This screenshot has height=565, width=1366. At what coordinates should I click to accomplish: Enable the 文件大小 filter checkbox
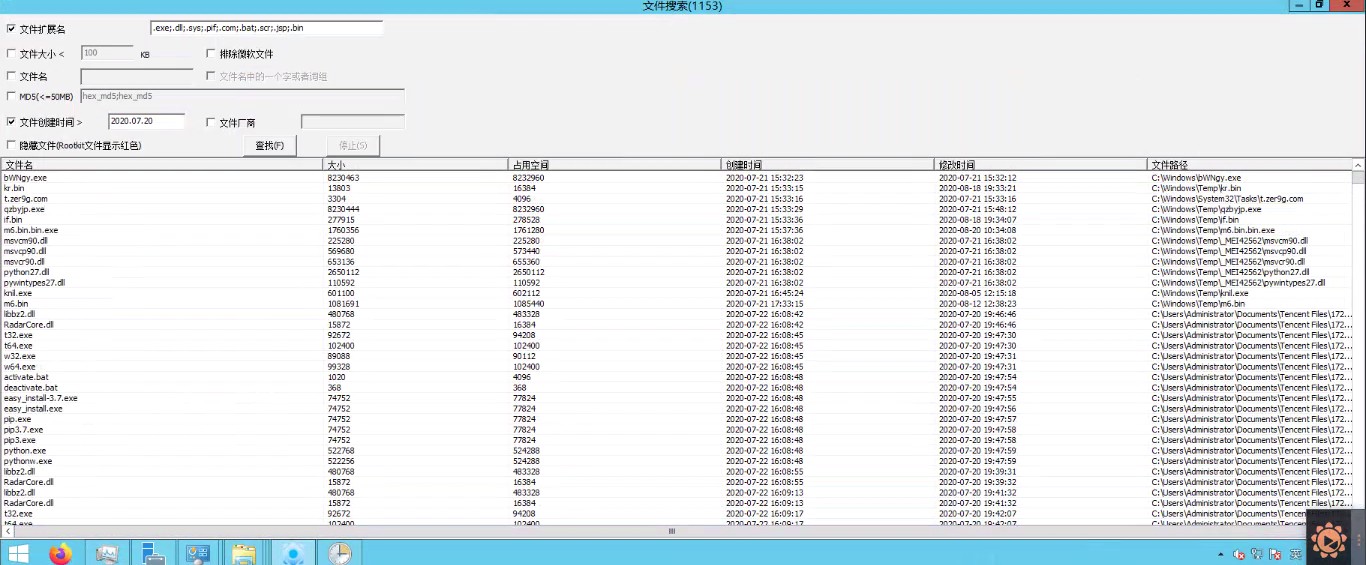11,54
